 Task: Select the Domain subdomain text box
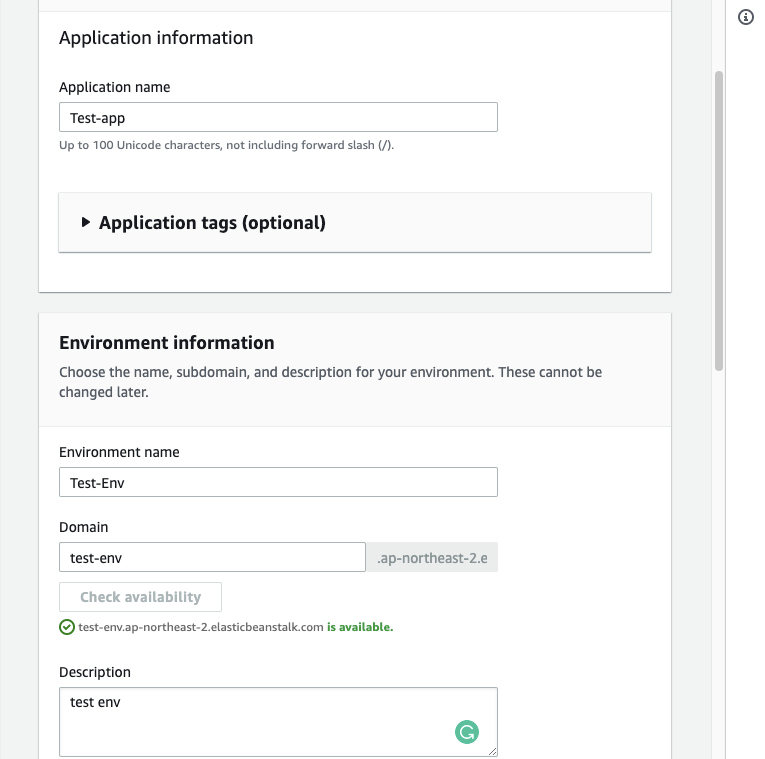(x=212, y=557)
